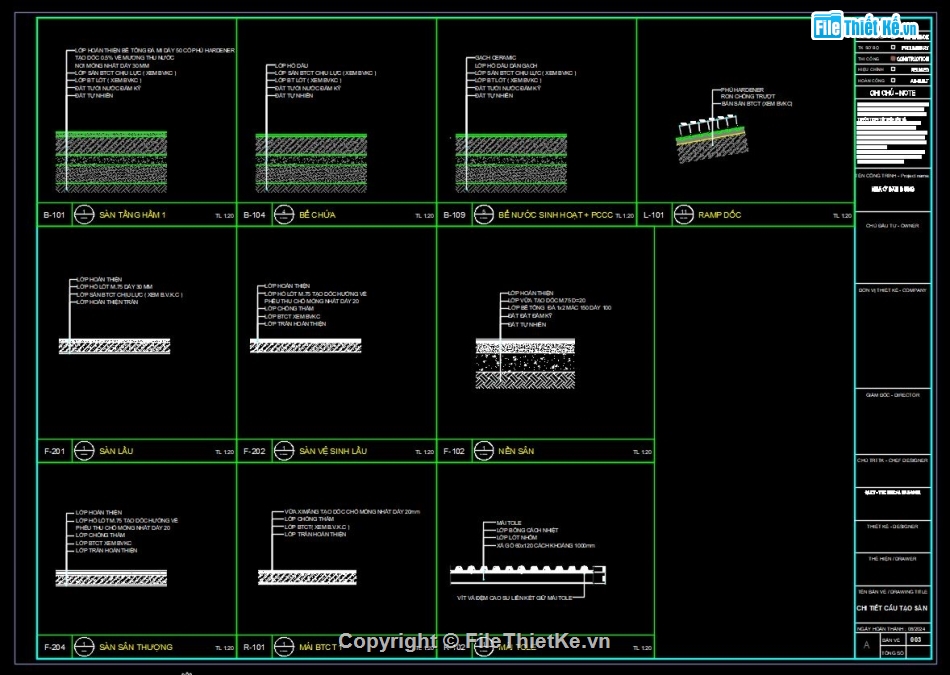Click the 'GIÁM ĐỐC - DIRECTOR' label
Screen dimensions: 950x675
[892, 395]
